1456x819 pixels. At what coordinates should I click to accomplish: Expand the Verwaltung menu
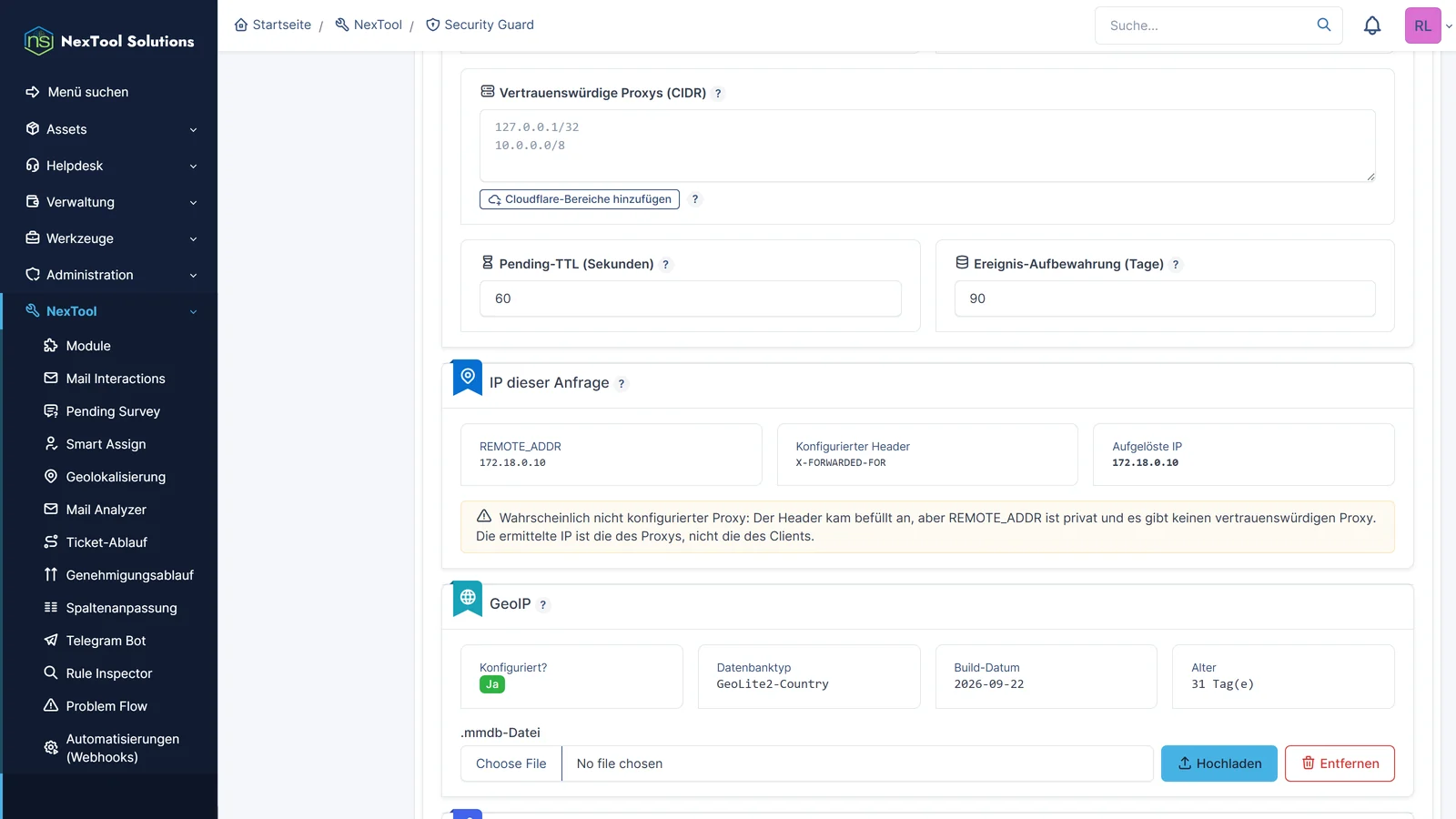(x=111, y=202)
